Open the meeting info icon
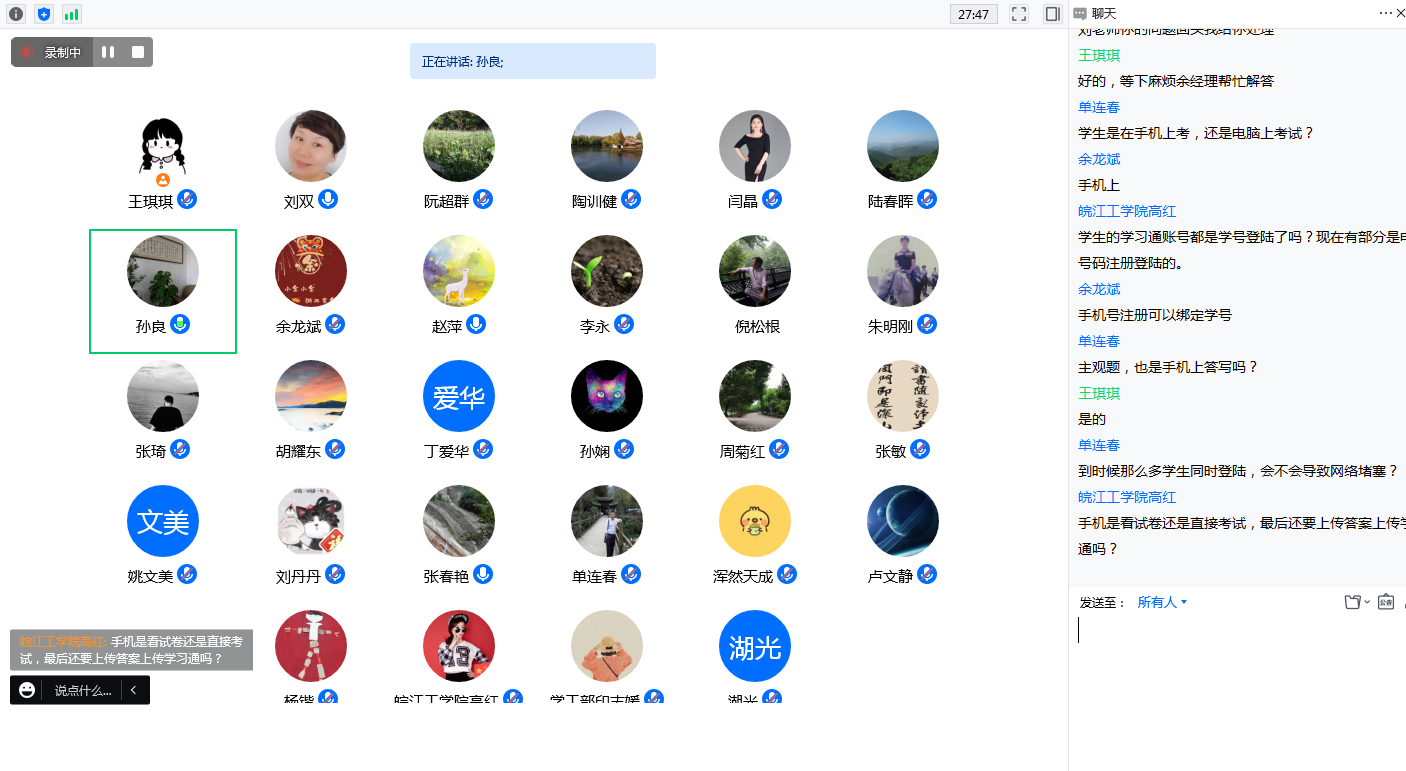The width and height of the screenshot is (1406, 771). 16,14
